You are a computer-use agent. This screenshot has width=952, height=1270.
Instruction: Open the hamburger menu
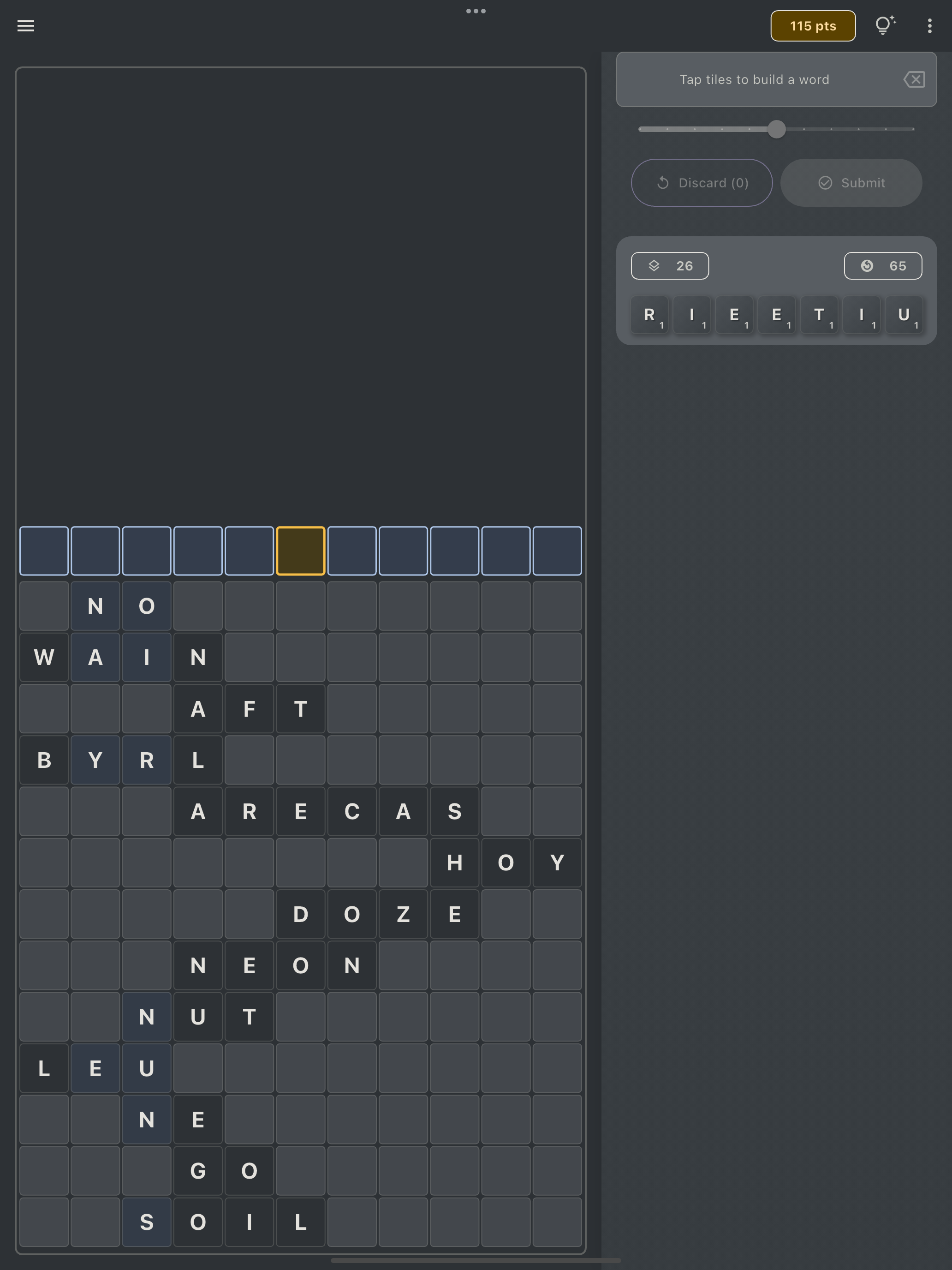click(26, 26)
